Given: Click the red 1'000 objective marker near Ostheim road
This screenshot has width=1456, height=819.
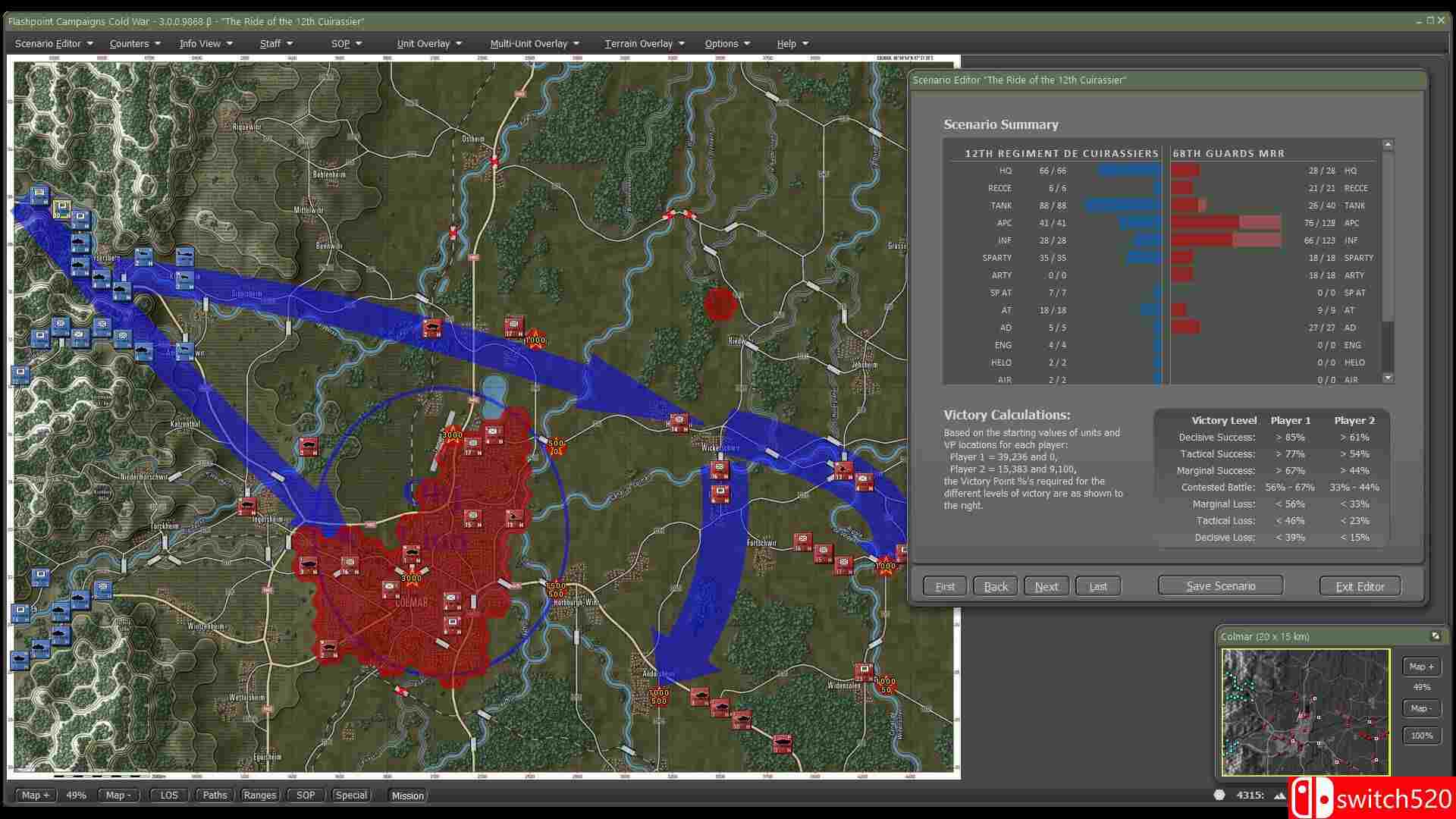Looking at the screenshot, I should click(x=536, y=340).
